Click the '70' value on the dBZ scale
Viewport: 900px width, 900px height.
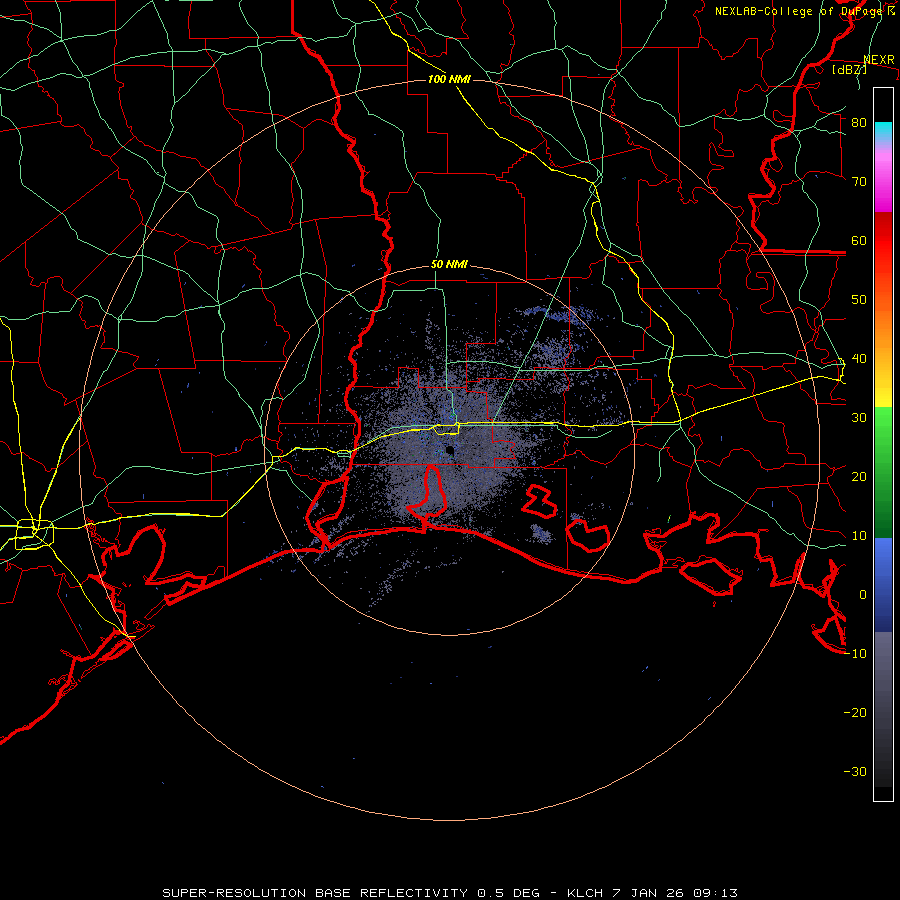(x=859, y=182)
